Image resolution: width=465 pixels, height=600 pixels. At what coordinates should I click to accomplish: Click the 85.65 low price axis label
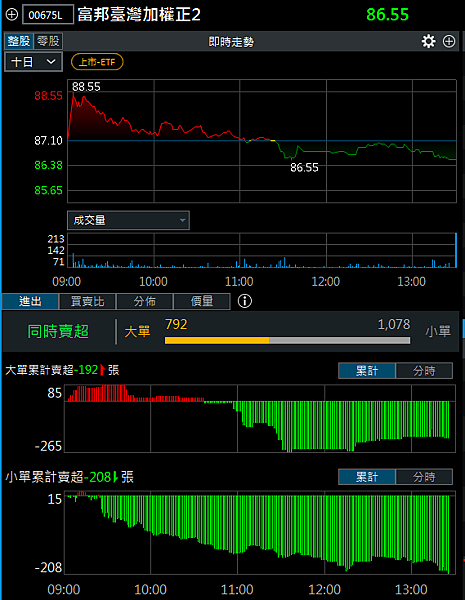point(48,190)
